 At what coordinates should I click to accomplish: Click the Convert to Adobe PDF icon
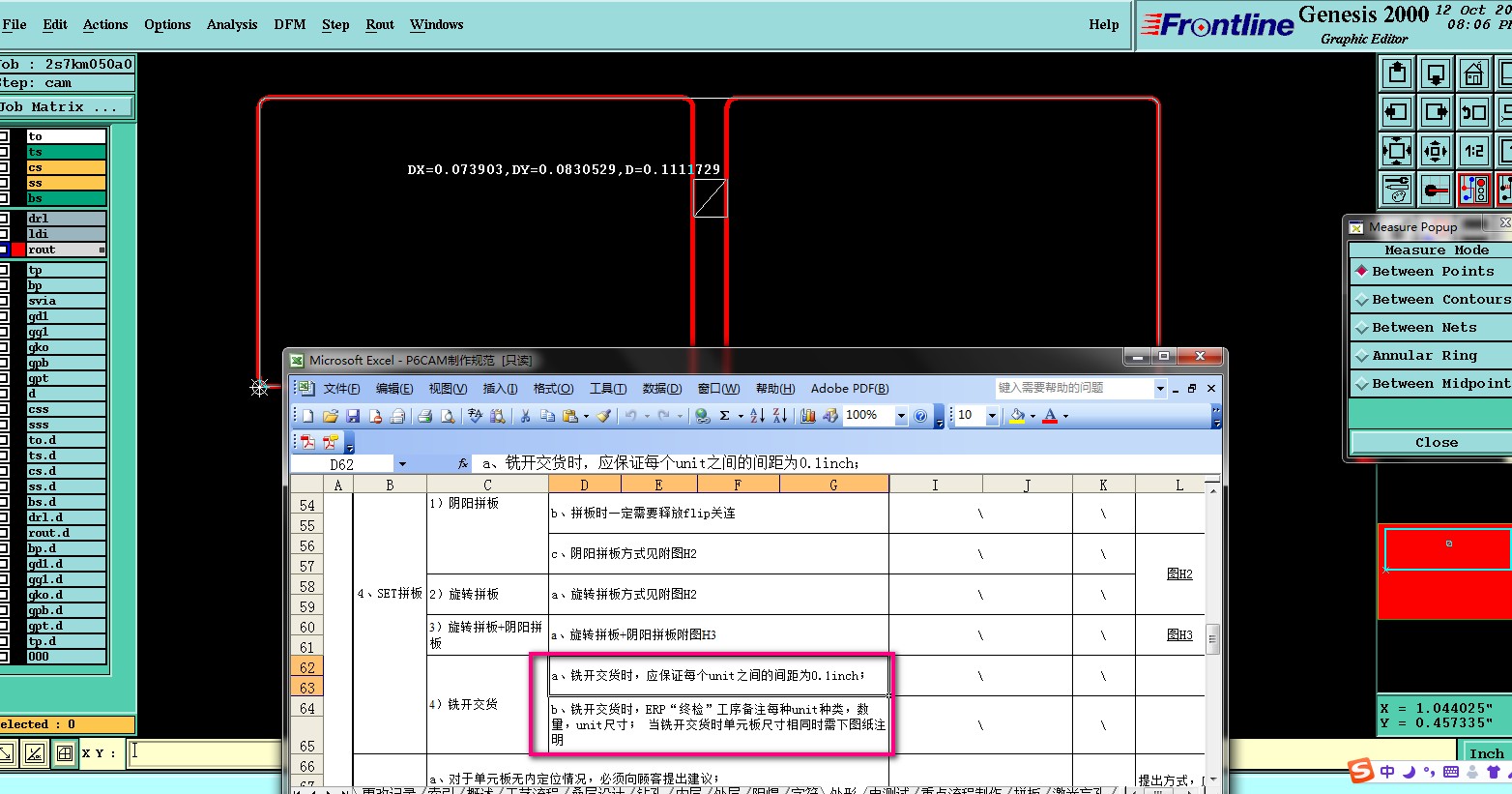pyautogui.click(x=307, y=442)
